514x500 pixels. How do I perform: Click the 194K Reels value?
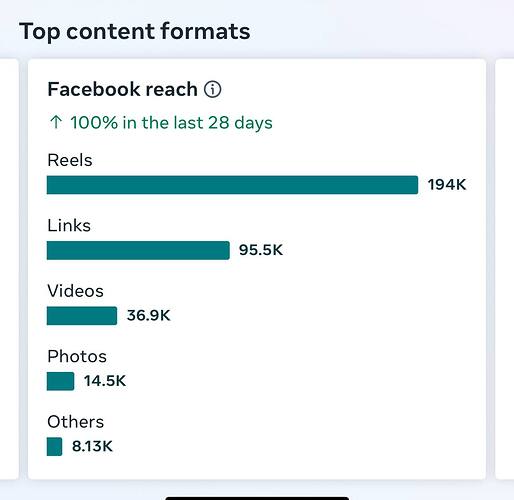(x=447, y=185)
